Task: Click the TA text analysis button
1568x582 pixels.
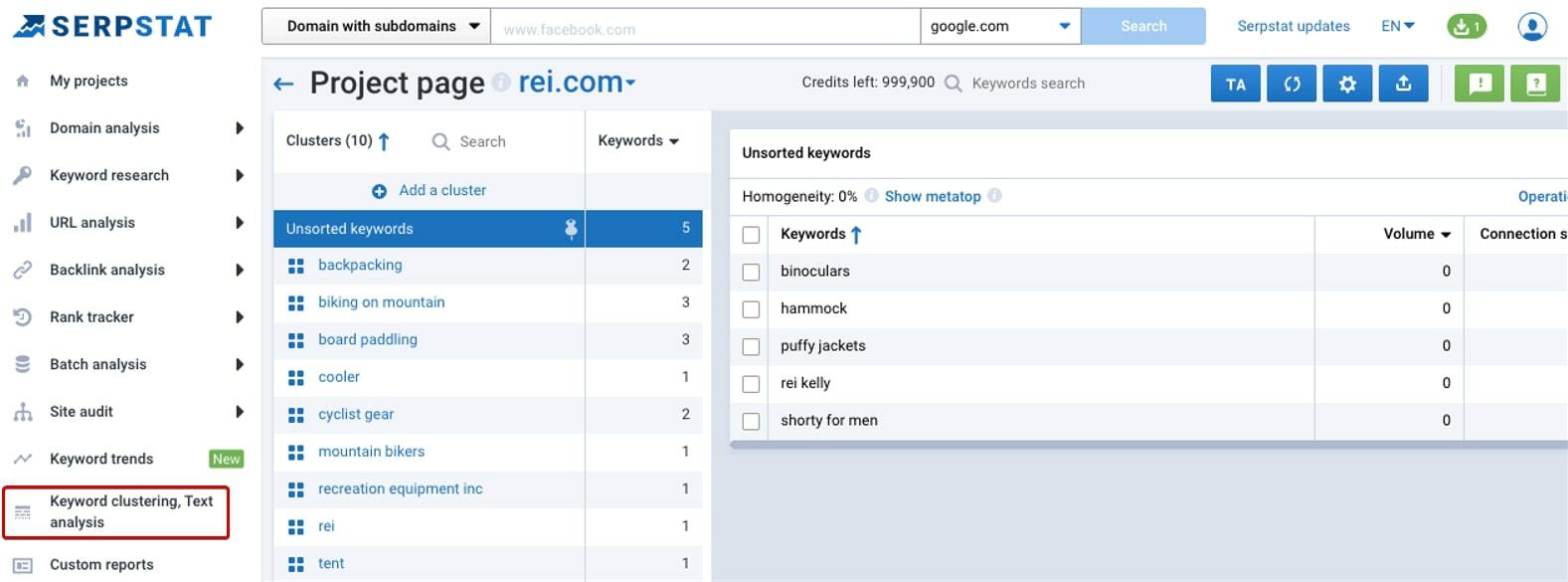Action: (1236, 84)
